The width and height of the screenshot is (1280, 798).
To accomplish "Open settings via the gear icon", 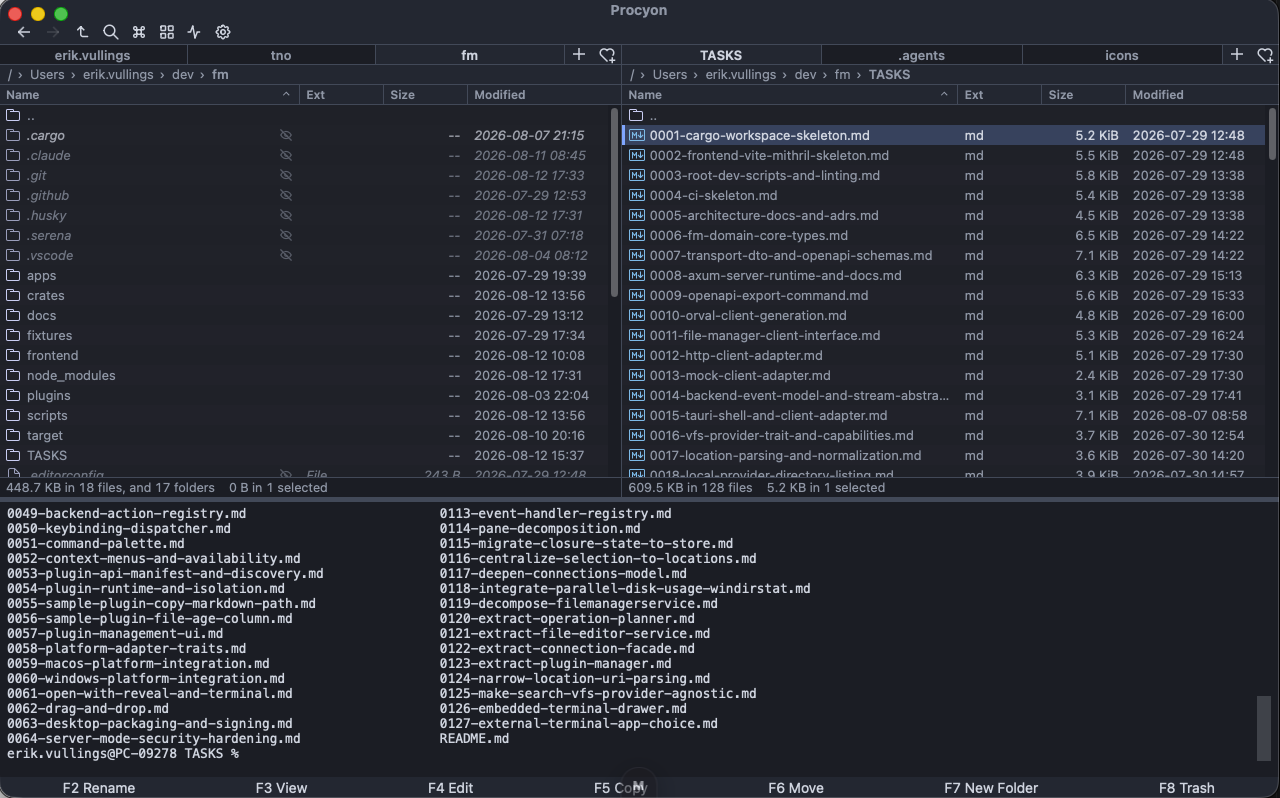I will [x=223, y=32].
